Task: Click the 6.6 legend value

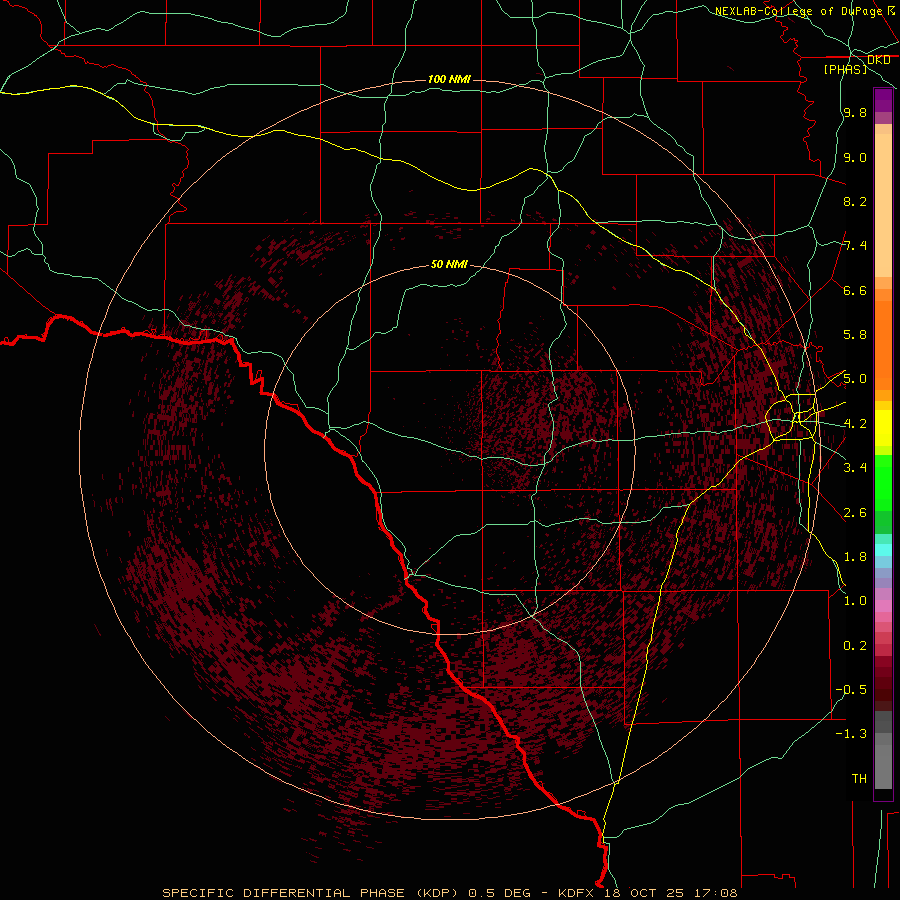Action: (855, 290)
